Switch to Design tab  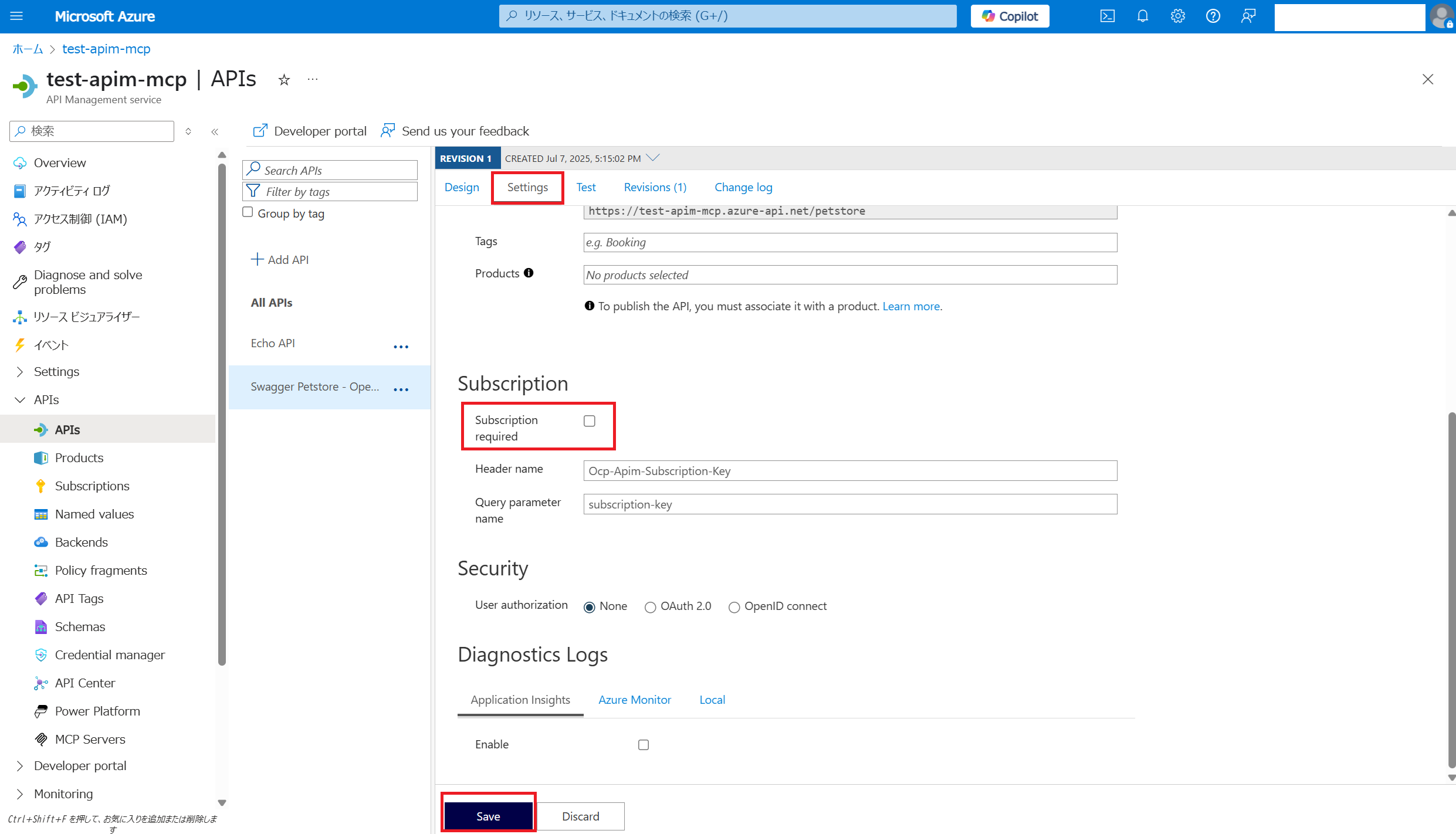[462, 187]
